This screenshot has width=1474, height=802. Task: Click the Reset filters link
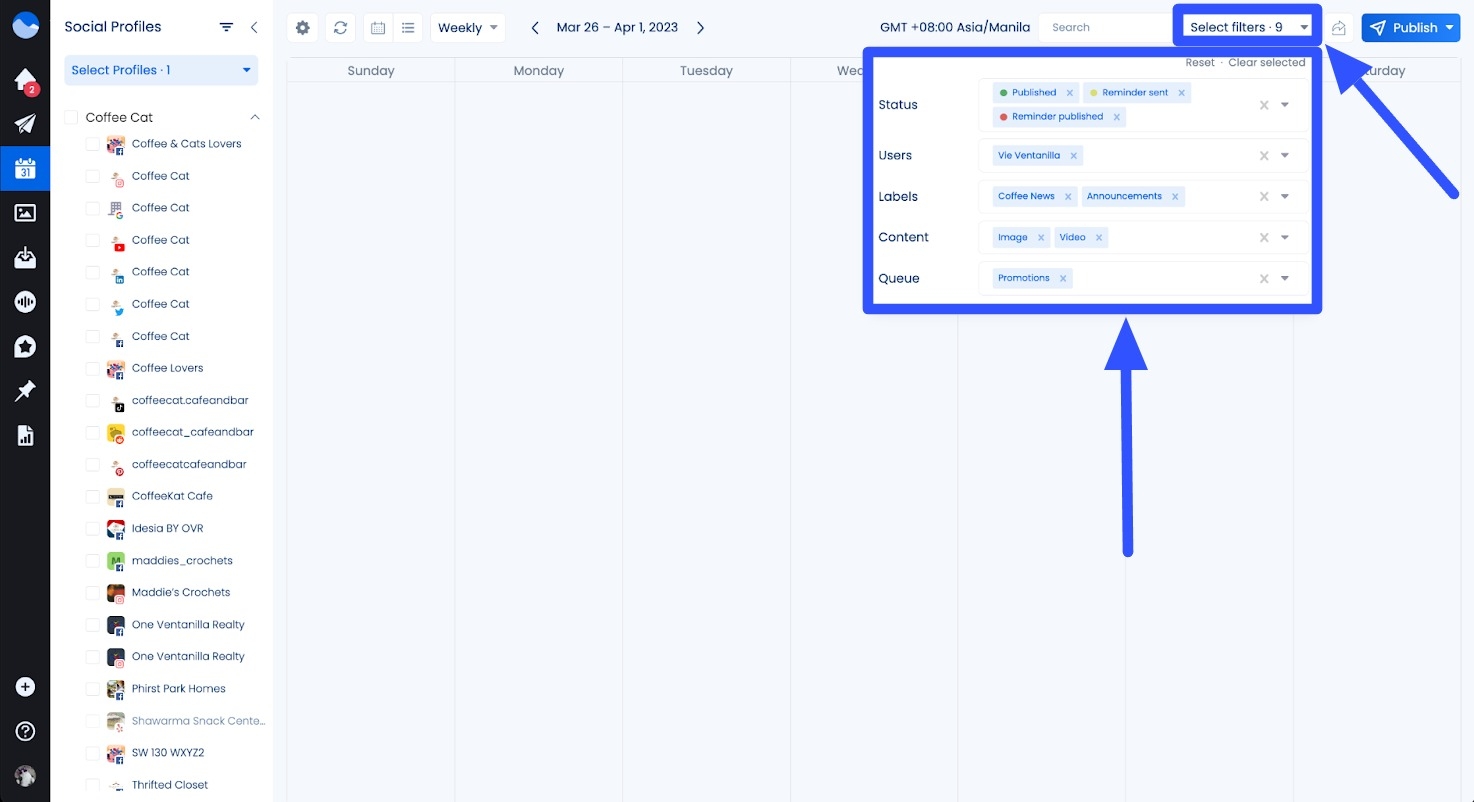[1199, 61]
